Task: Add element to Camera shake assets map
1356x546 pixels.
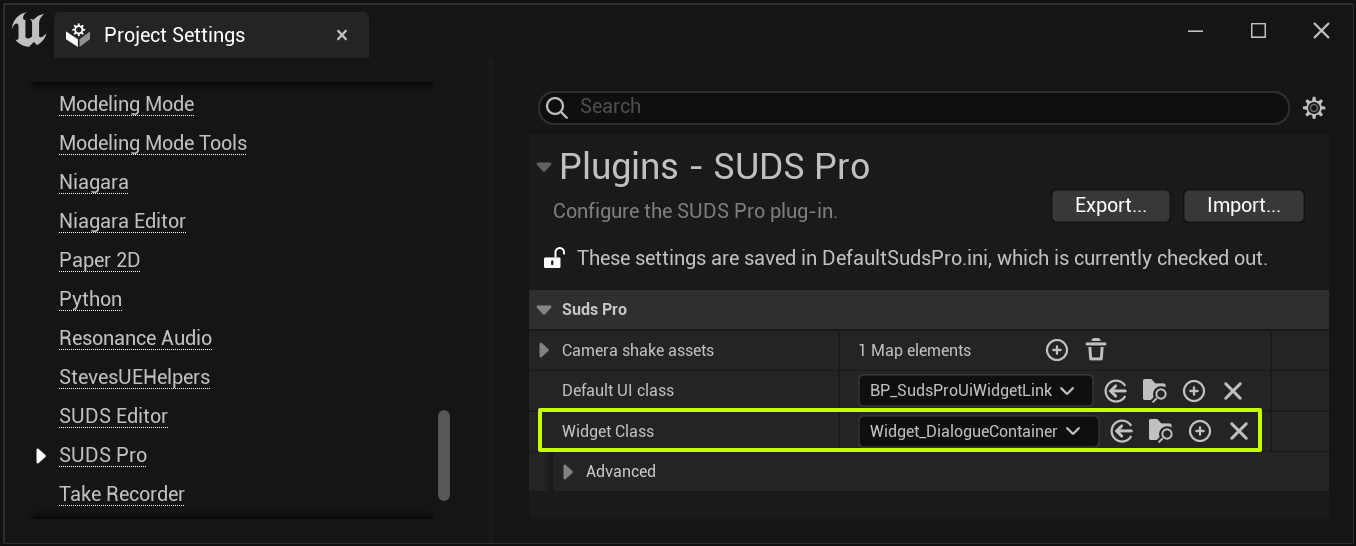Action: (1057, 350)
